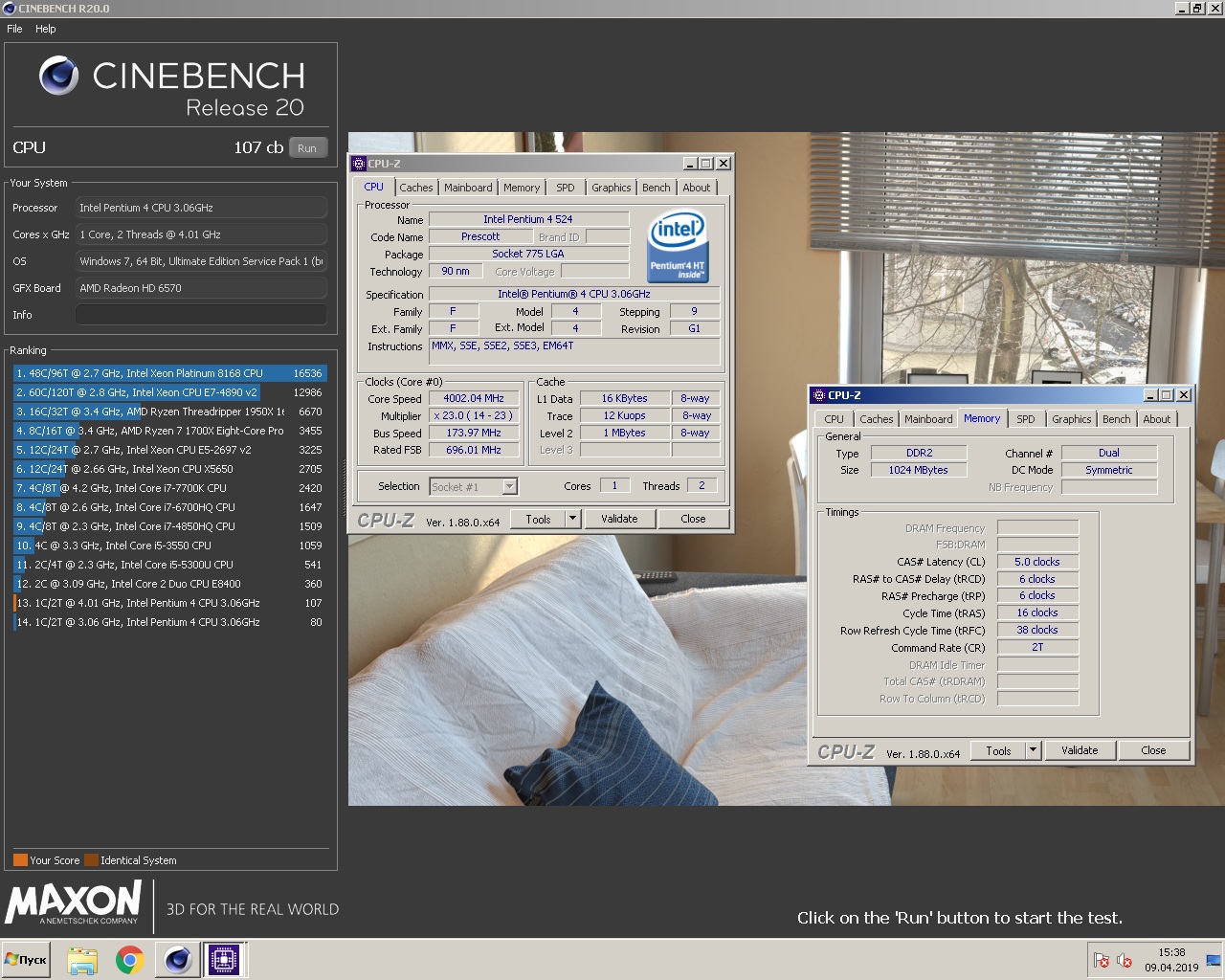Image resolution: width=1225 pixels, height=980 pixels.
Task: Select ranking row Xeon CPU X5650
Action: coord(169,469)
